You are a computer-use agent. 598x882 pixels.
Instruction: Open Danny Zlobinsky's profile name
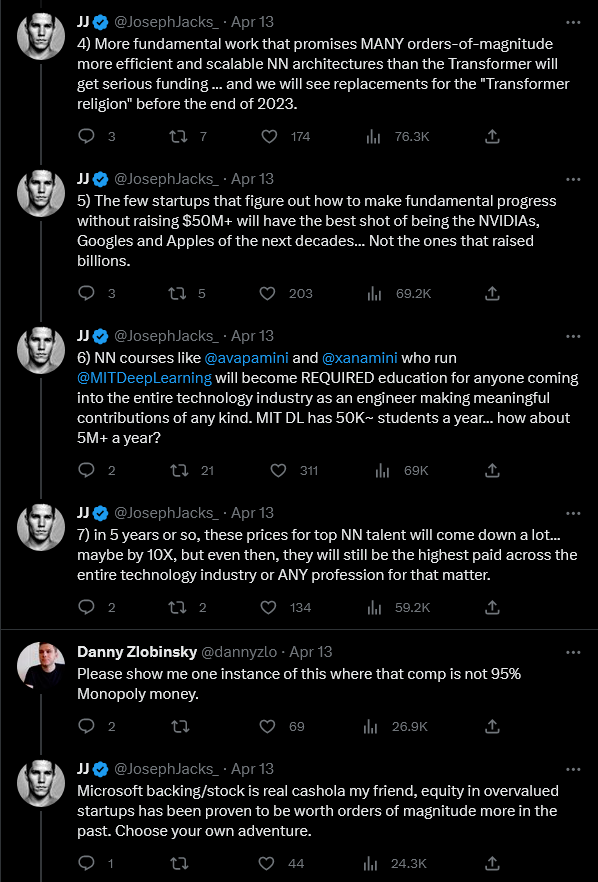click(137, 652)
